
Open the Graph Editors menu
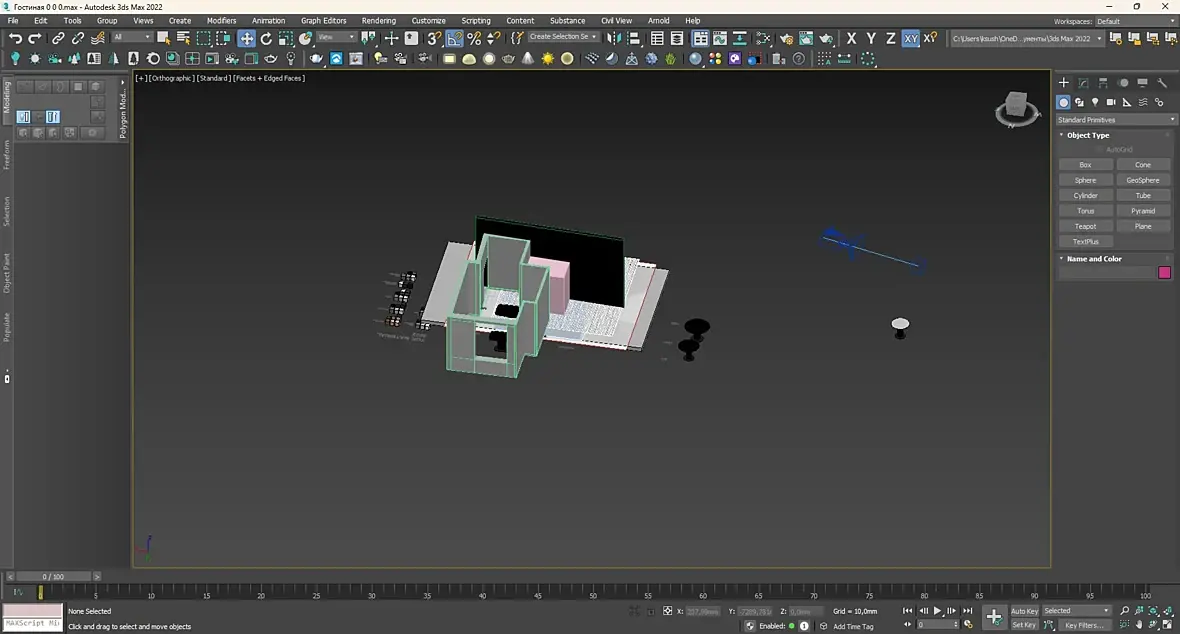click(x=323, y=20)
